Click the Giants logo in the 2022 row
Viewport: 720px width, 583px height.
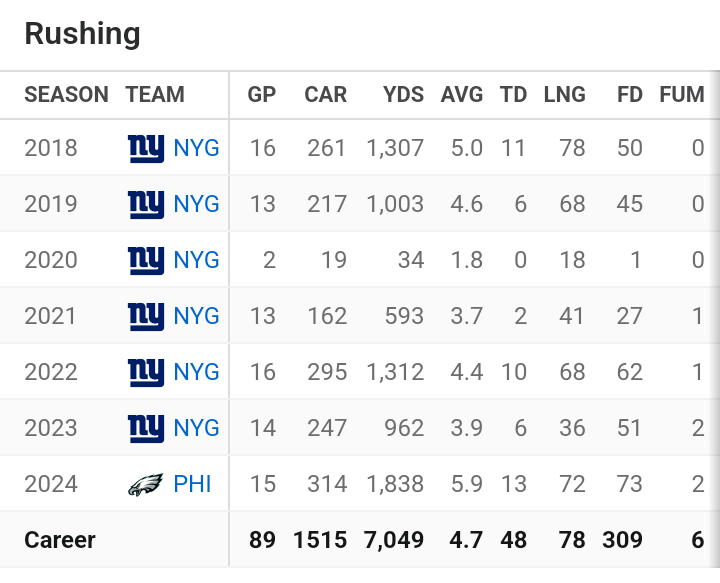click(146, 372)
